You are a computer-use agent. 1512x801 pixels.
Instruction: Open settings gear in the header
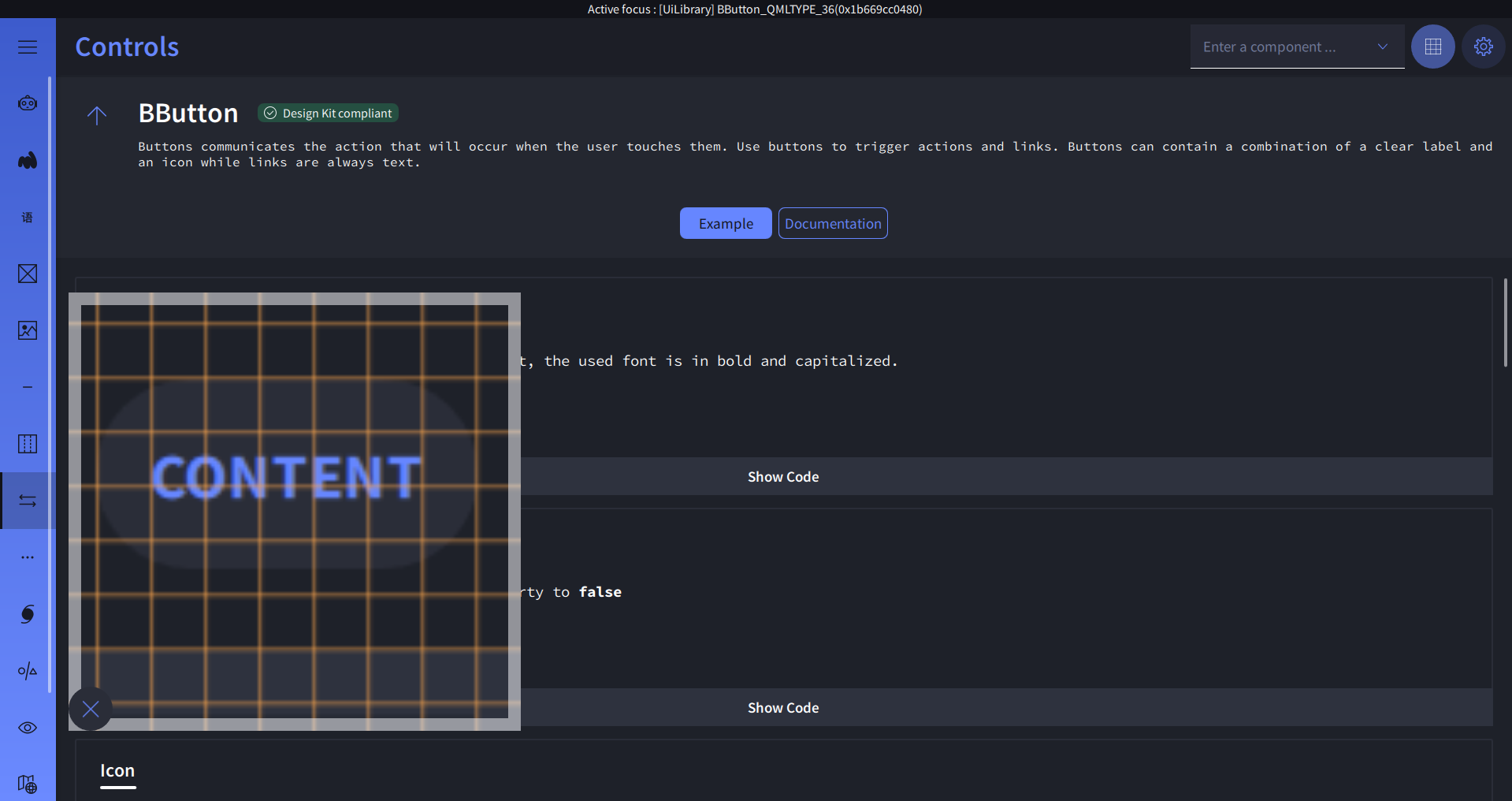(x=1484, y=47)
